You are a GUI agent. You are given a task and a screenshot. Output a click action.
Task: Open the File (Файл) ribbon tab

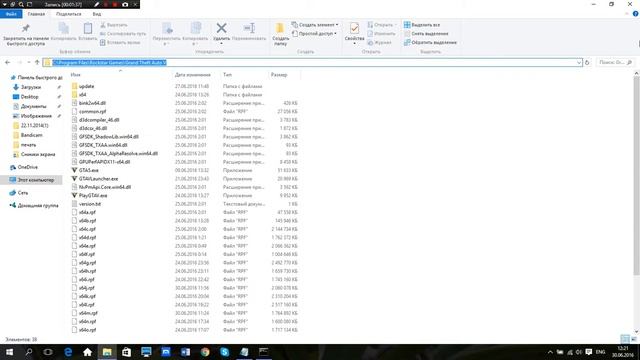click(11, 14)
